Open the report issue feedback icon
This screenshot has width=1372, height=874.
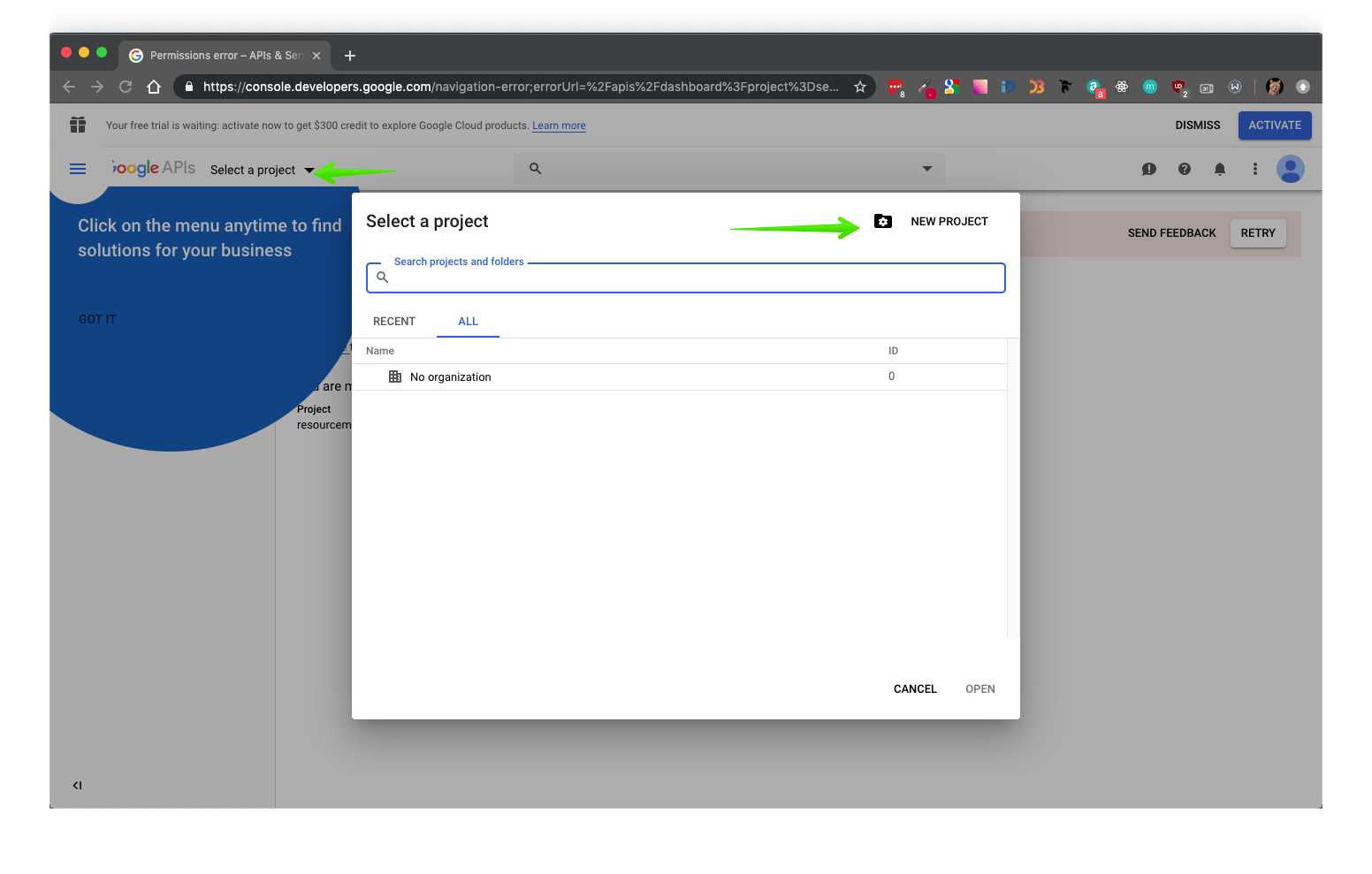pos(1148,168)
